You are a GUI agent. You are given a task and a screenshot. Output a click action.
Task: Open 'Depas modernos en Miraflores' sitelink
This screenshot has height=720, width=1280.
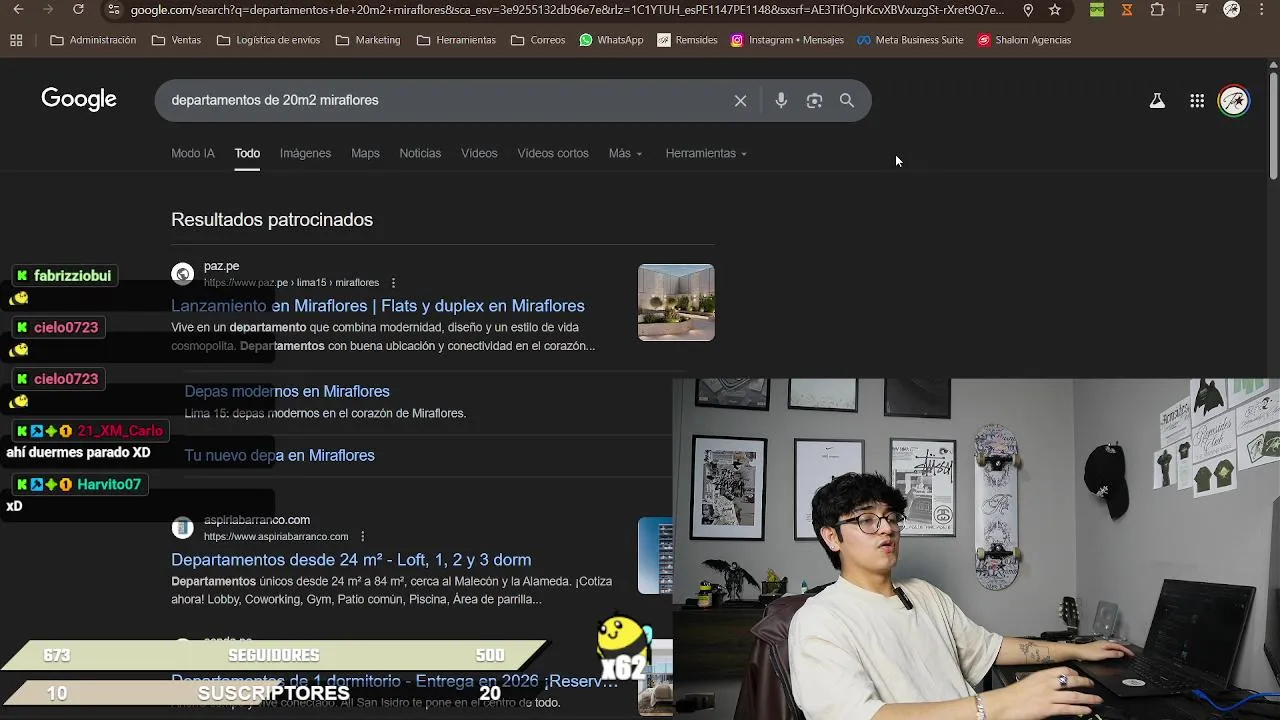pos(287,391)
